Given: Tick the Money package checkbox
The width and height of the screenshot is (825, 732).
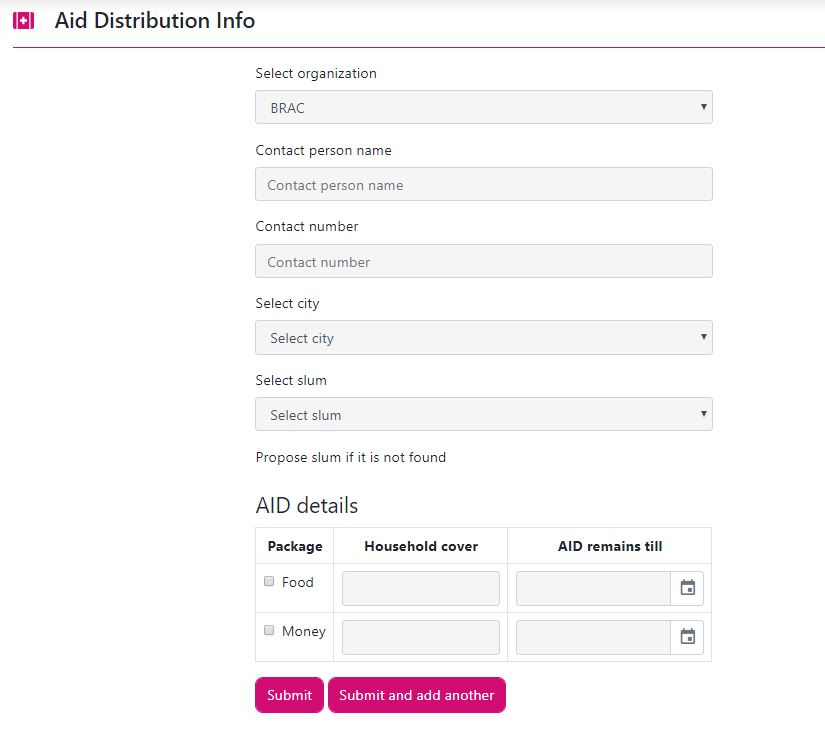Looking at the screenshot, I should coord(269,630).
